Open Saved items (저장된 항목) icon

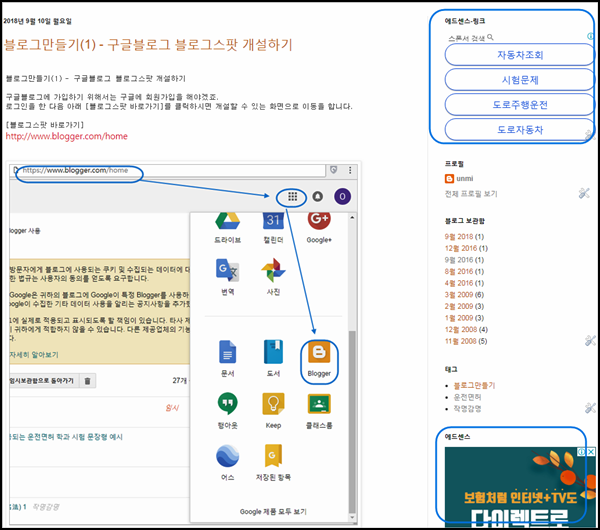pos(273,455)
